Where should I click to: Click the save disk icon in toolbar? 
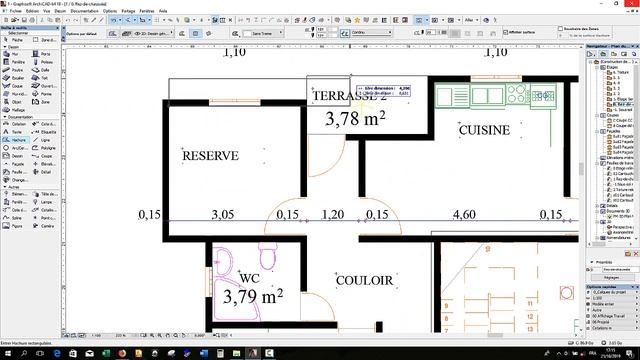pos(24,20)
